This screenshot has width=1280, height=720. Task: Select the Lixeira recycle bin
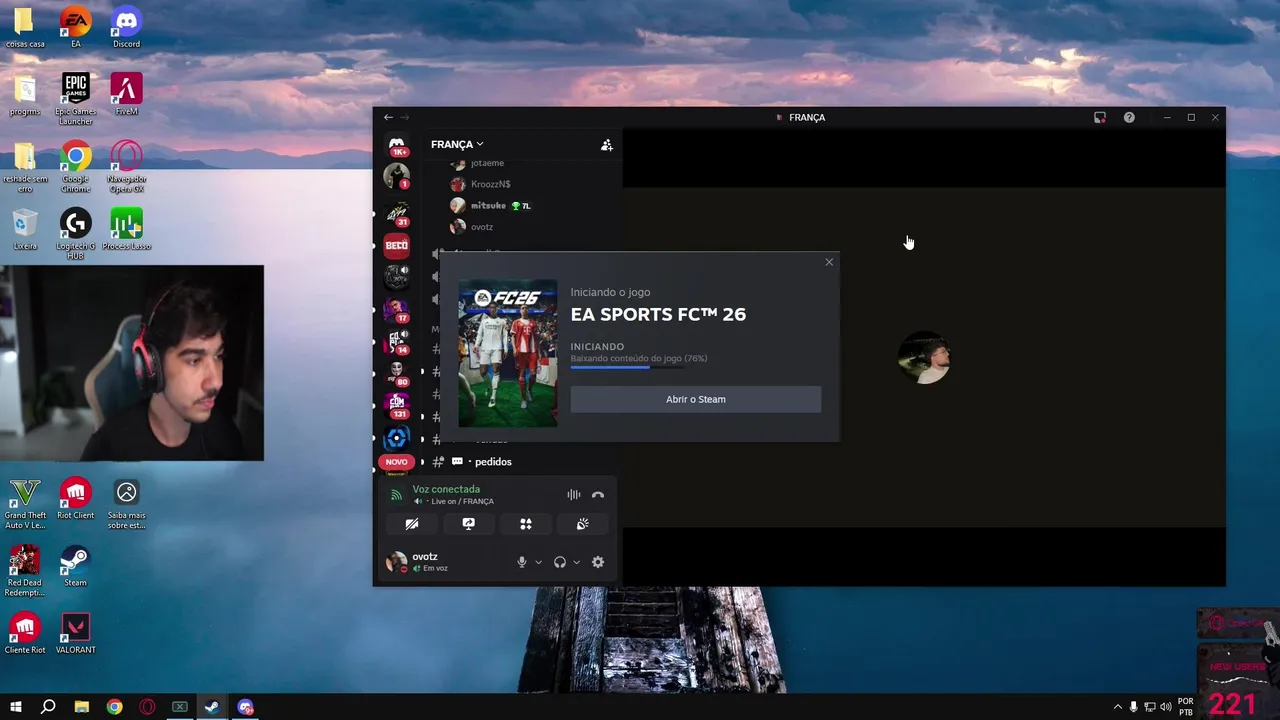(x=25, y=229)
